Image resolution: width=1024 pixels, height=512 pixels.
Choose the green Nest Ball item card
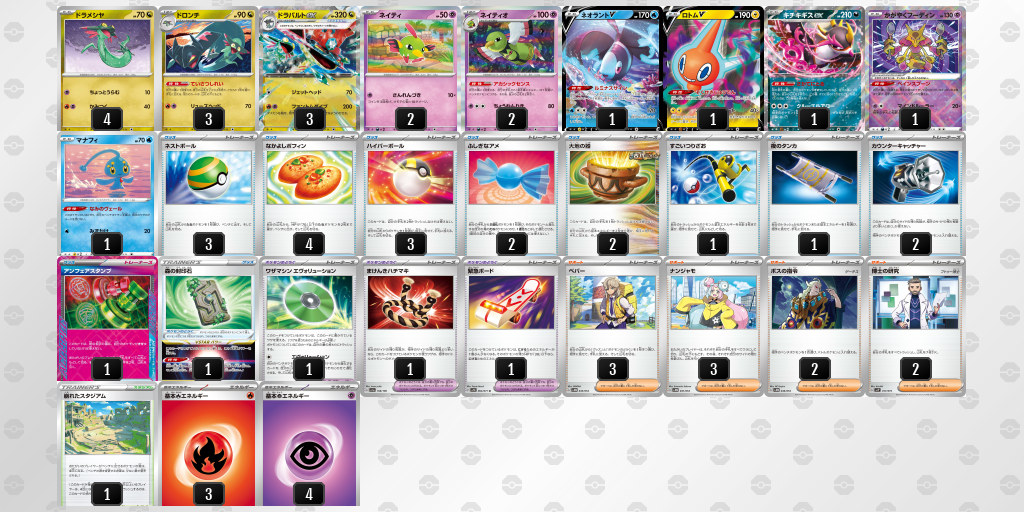(208, 194)
